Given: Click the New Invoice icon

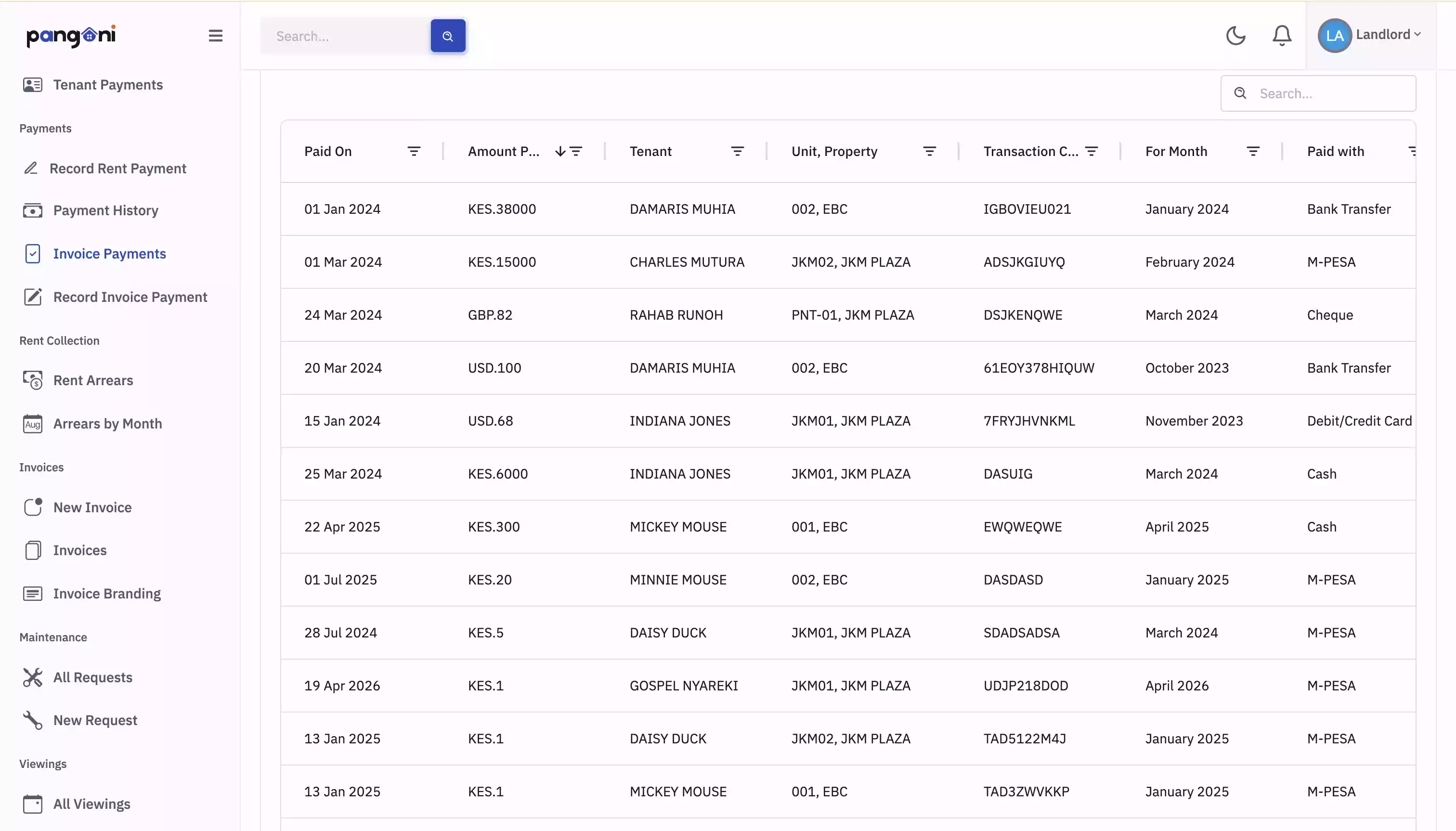Looking at the screenshot, I should pos(33,507).
